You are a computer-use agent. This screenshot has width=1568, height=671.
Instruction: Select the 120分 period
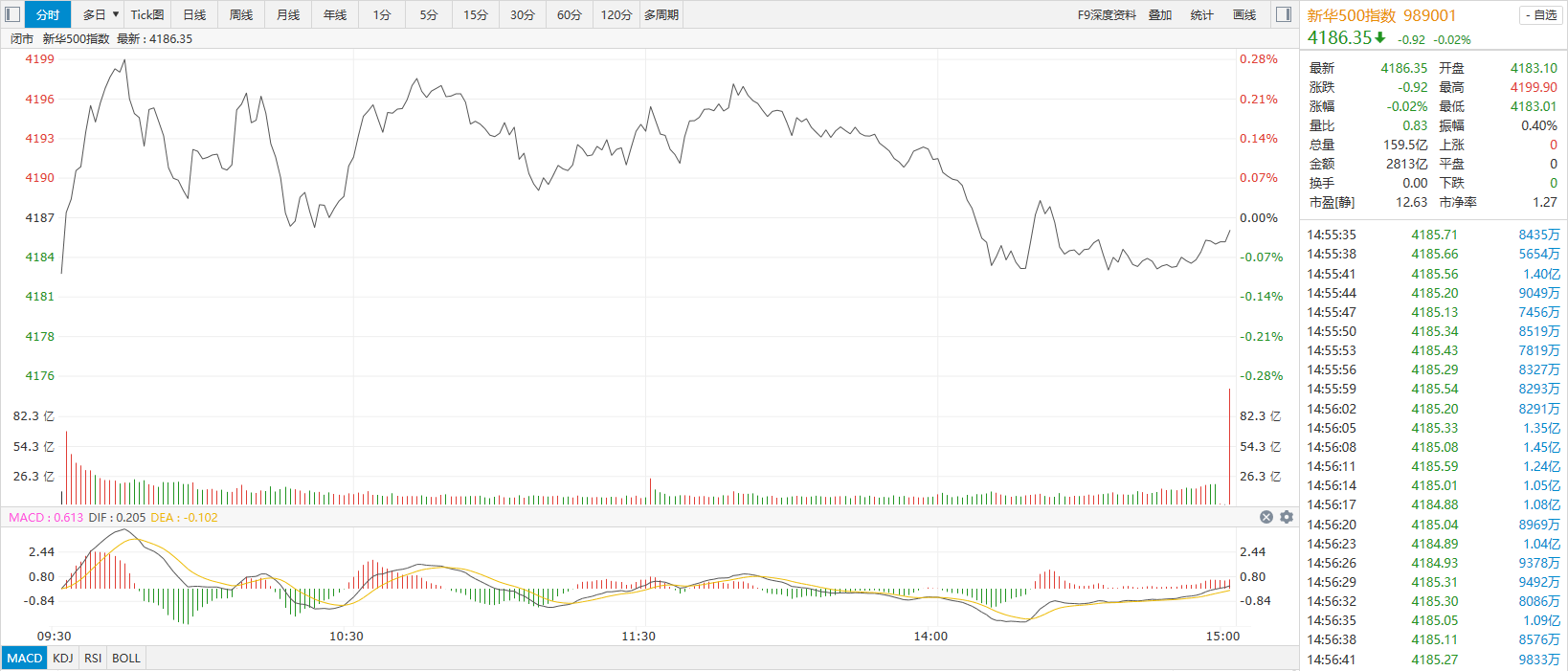[616, 14]
